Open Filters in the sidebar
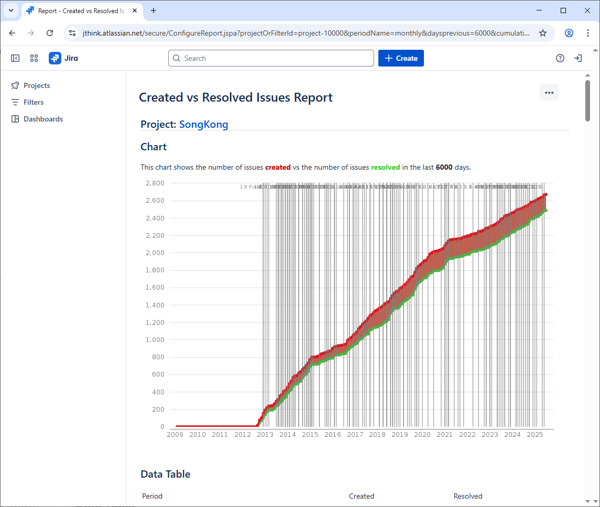The height and width of the screenshot is (507, 600). tap(33, 102)
